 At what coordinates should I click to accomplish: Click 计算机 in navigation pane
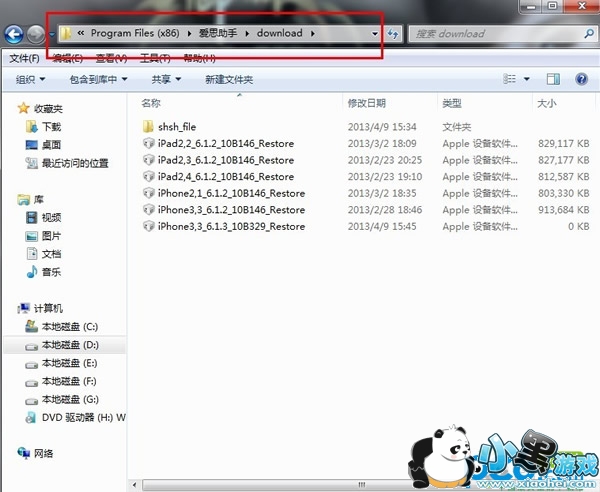click(48, 308)
